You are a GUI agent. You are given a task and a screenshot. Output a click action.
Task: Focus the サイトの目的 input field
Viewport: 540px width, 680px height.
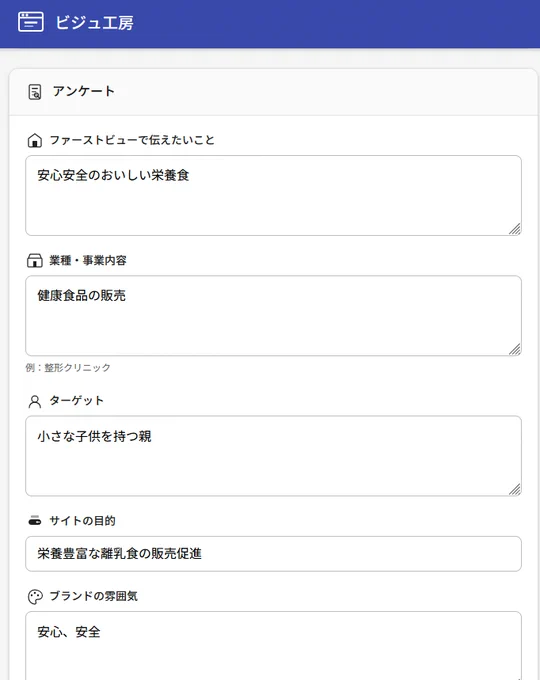[x=273, y=554]
